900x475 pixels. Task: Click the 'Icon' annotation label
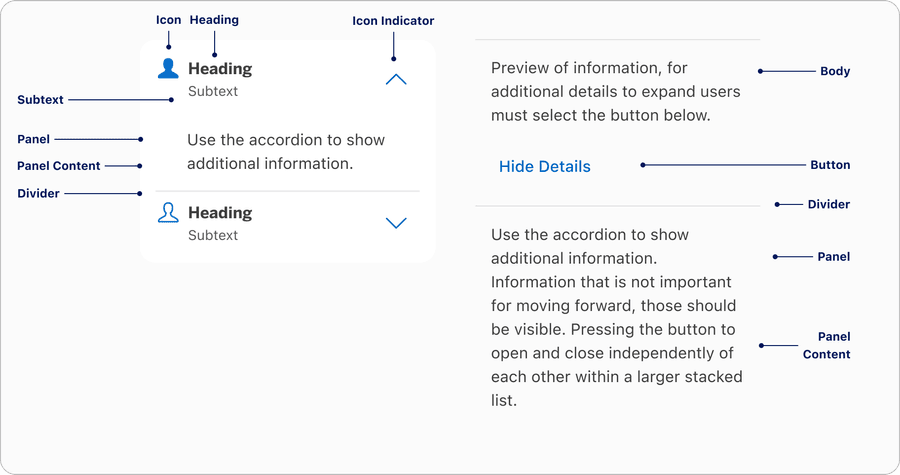pyautogui.click(x=169, y=20)
